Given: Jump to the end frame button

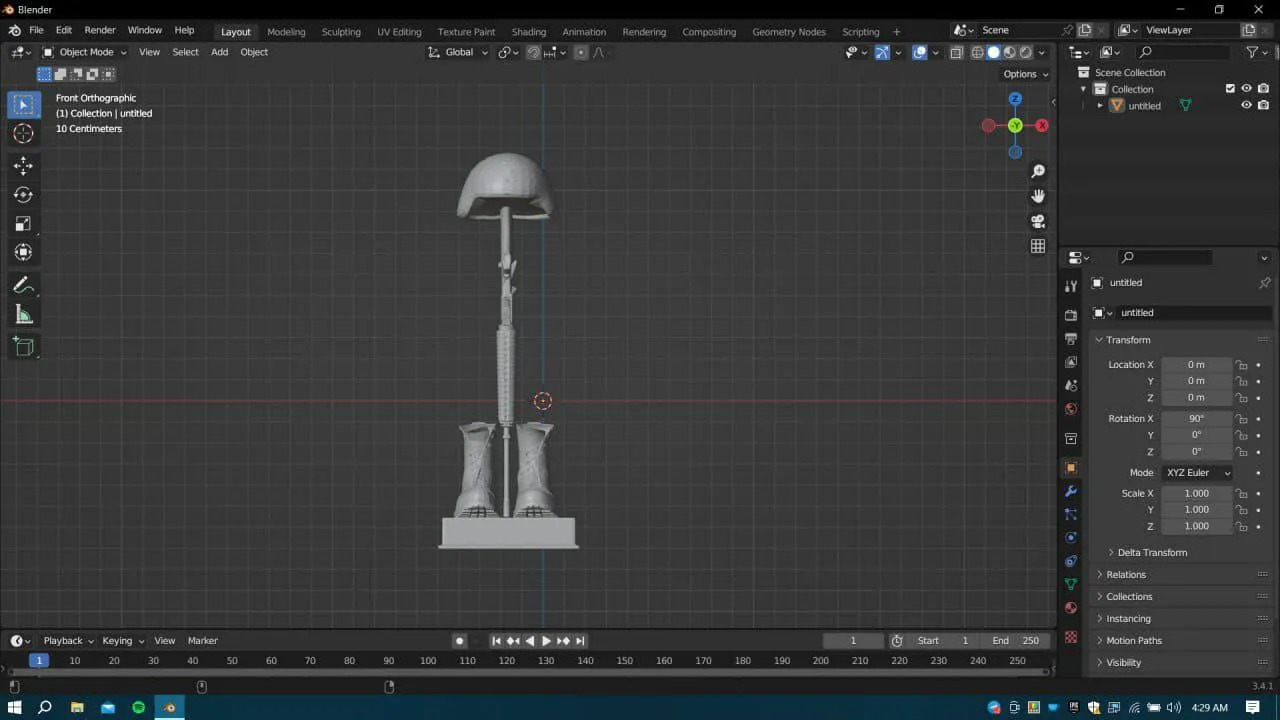Looking at the screenshot, I should 580,641.
